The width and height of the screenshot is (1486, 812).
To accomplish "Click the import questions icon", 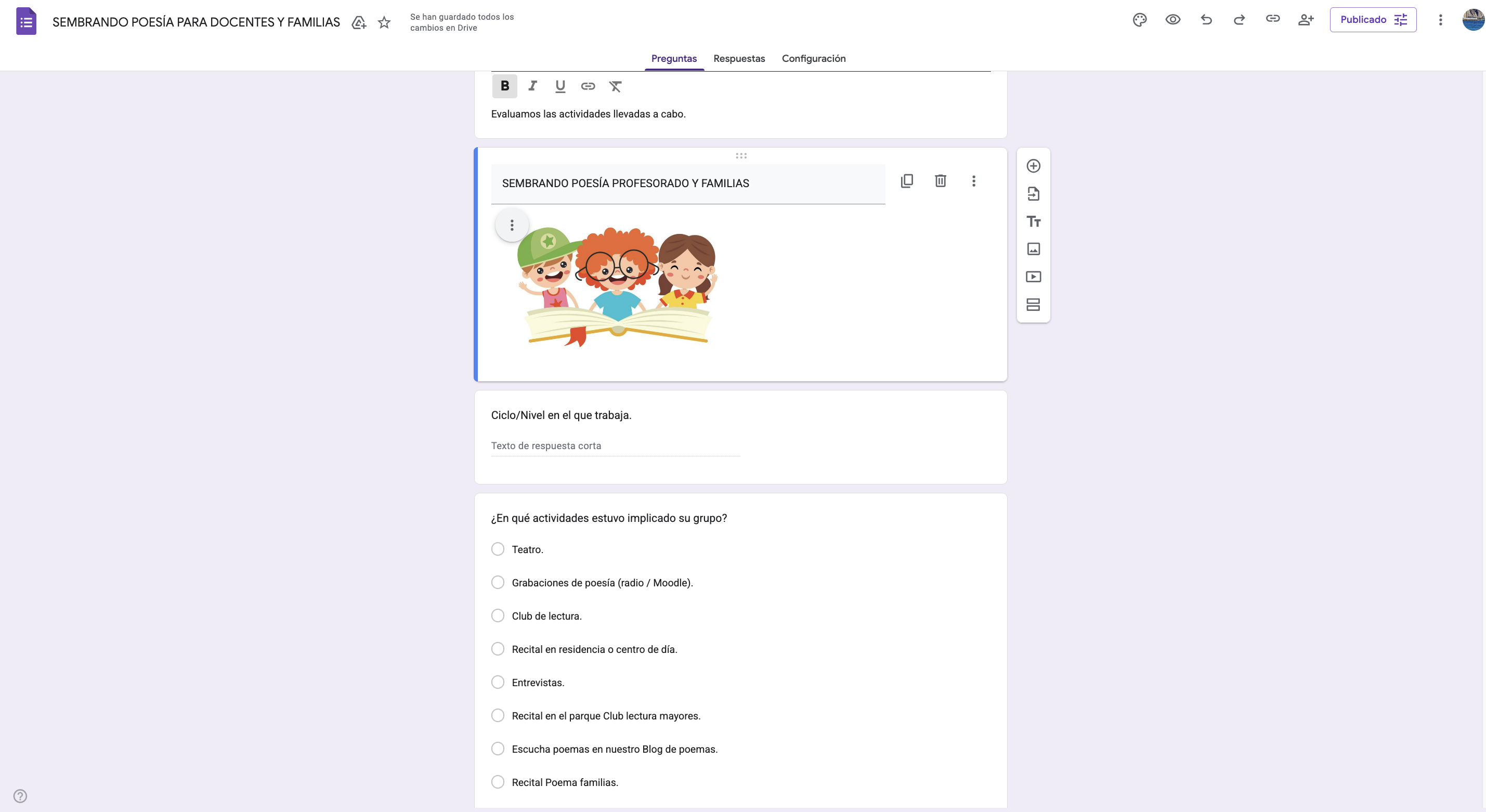I will (x=1033, y=194).
